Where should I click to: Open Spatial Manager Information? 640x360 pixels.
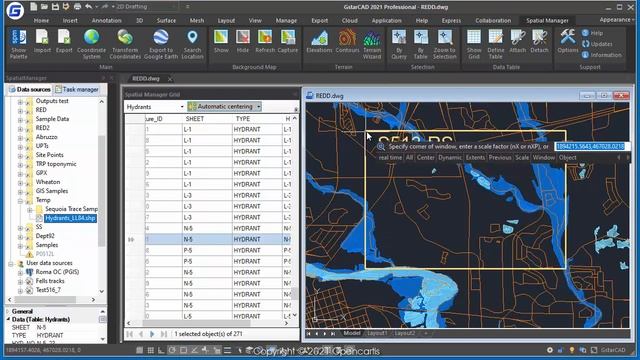[x=602, y=55]
